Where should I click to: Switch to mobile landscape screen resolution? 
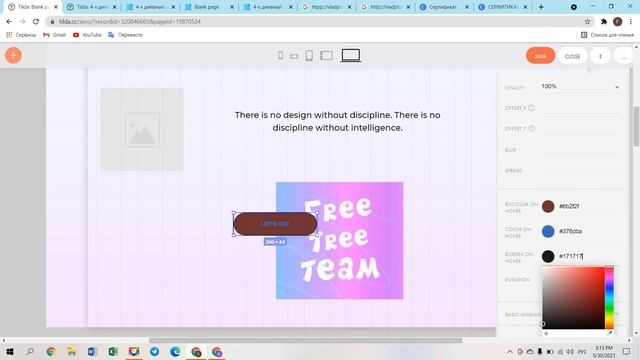point(294,56)
